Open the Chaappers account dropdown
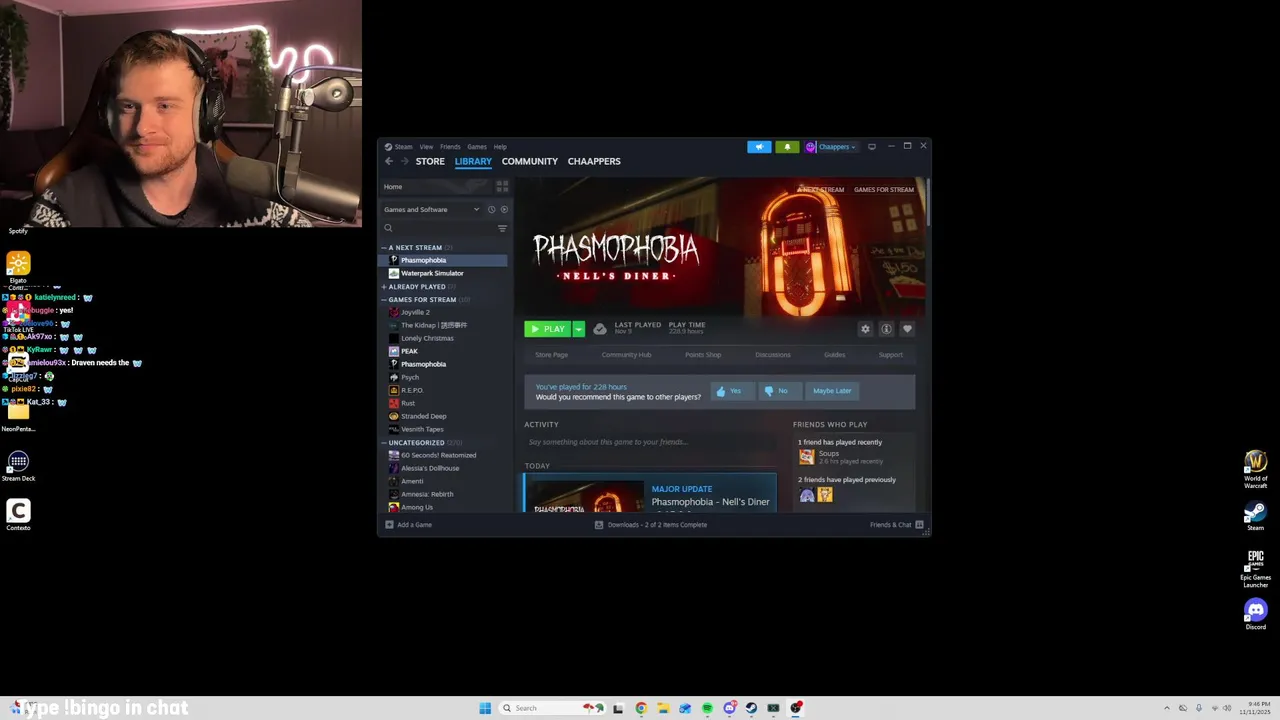 (831, 147)
